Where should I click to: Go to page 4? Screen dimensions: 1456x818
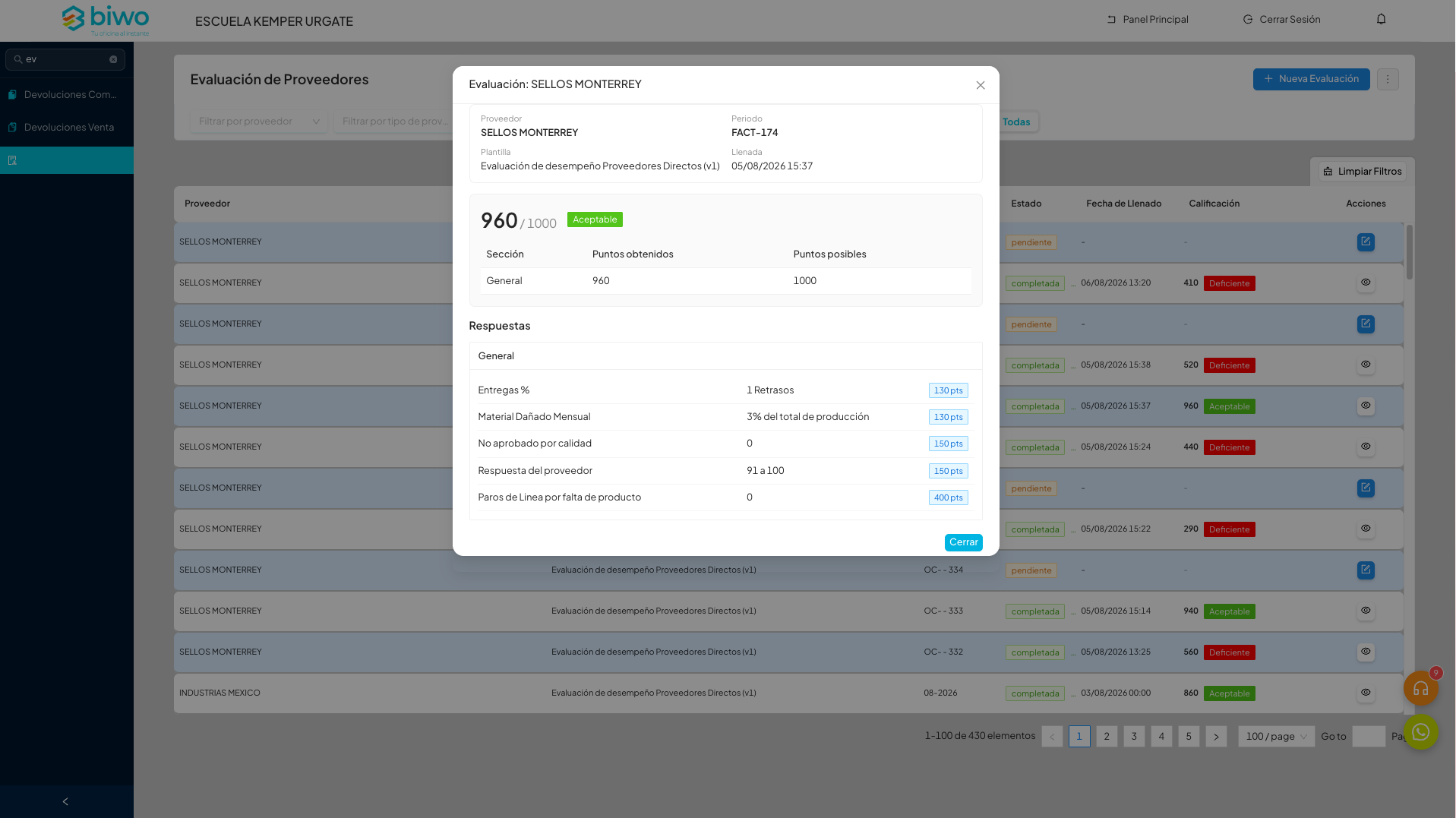coord(1161,736)
